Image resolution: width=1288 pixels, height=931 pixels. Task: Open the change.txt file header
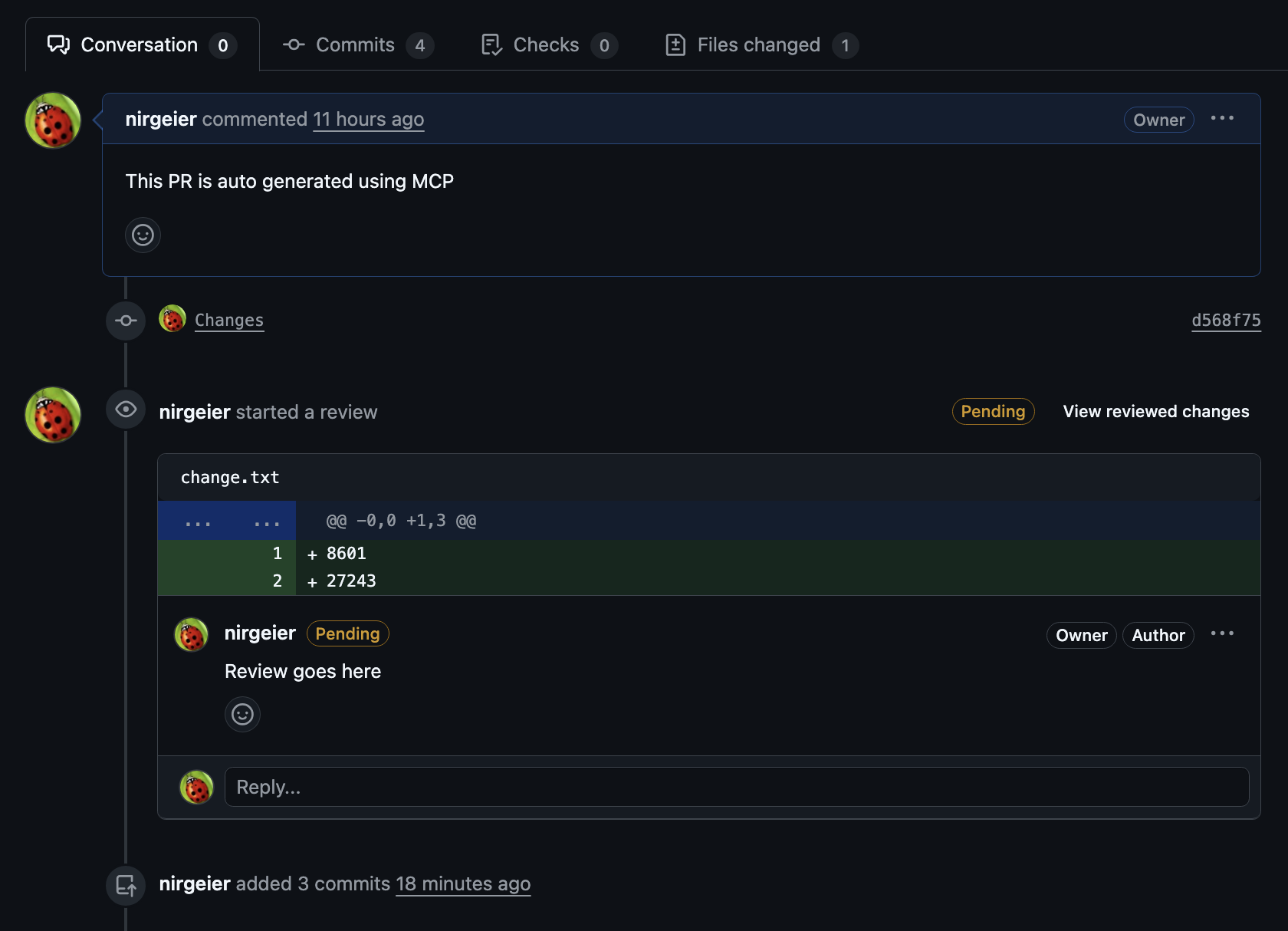(x=230, y=477)
